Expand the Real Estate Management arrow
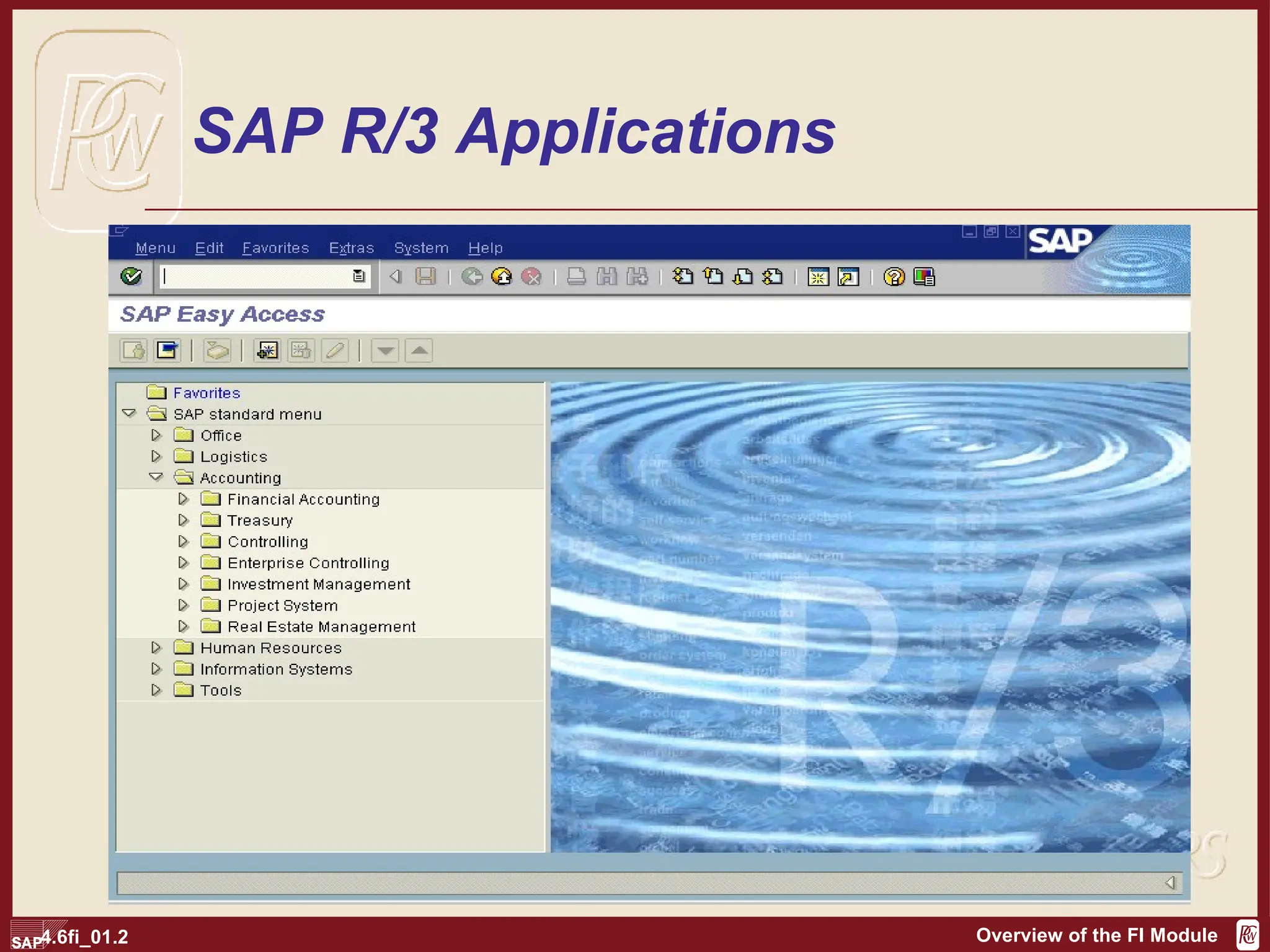Image resolution: width=1270 pixels, height=952 pixels. pyautogui.click(x=183, y=626)
